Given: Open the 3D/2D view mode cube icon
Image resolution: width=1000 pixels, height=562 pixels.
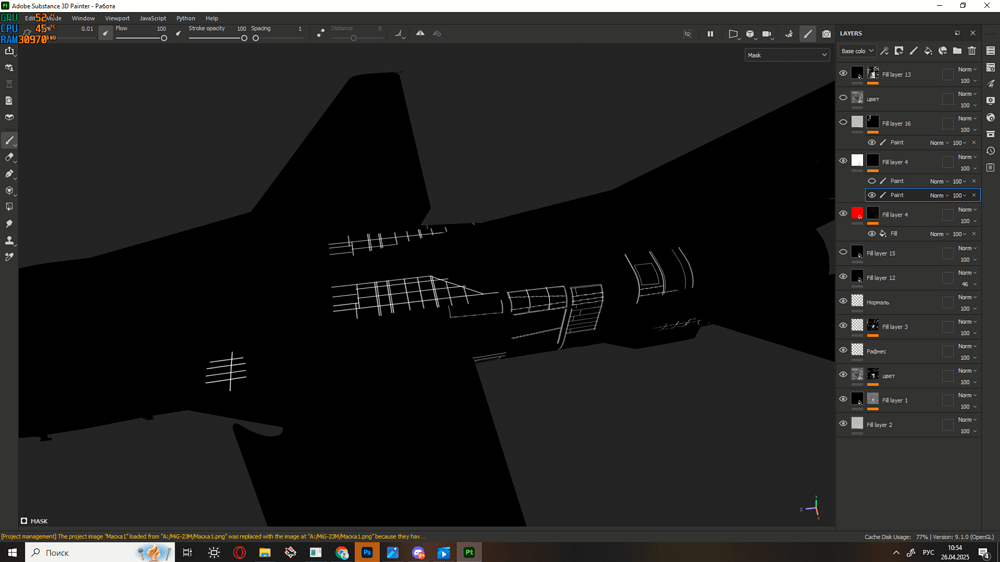Looking at the screenshot, I should coord(750,34).
